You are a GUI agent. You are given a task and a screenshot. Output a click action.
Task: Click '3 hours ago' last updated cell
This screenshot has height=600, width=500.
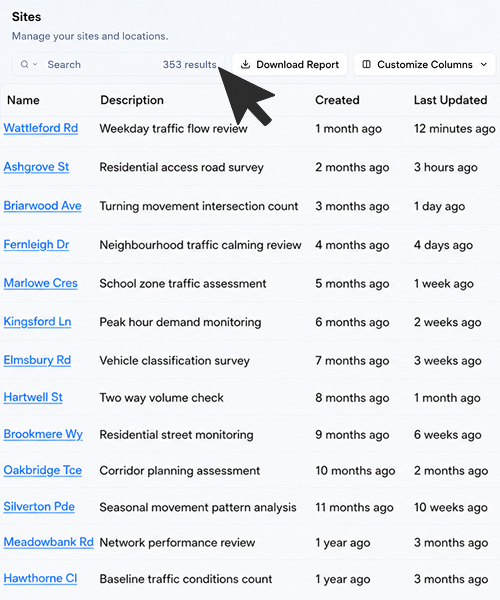pyautogui.click(x=446, y=167)
